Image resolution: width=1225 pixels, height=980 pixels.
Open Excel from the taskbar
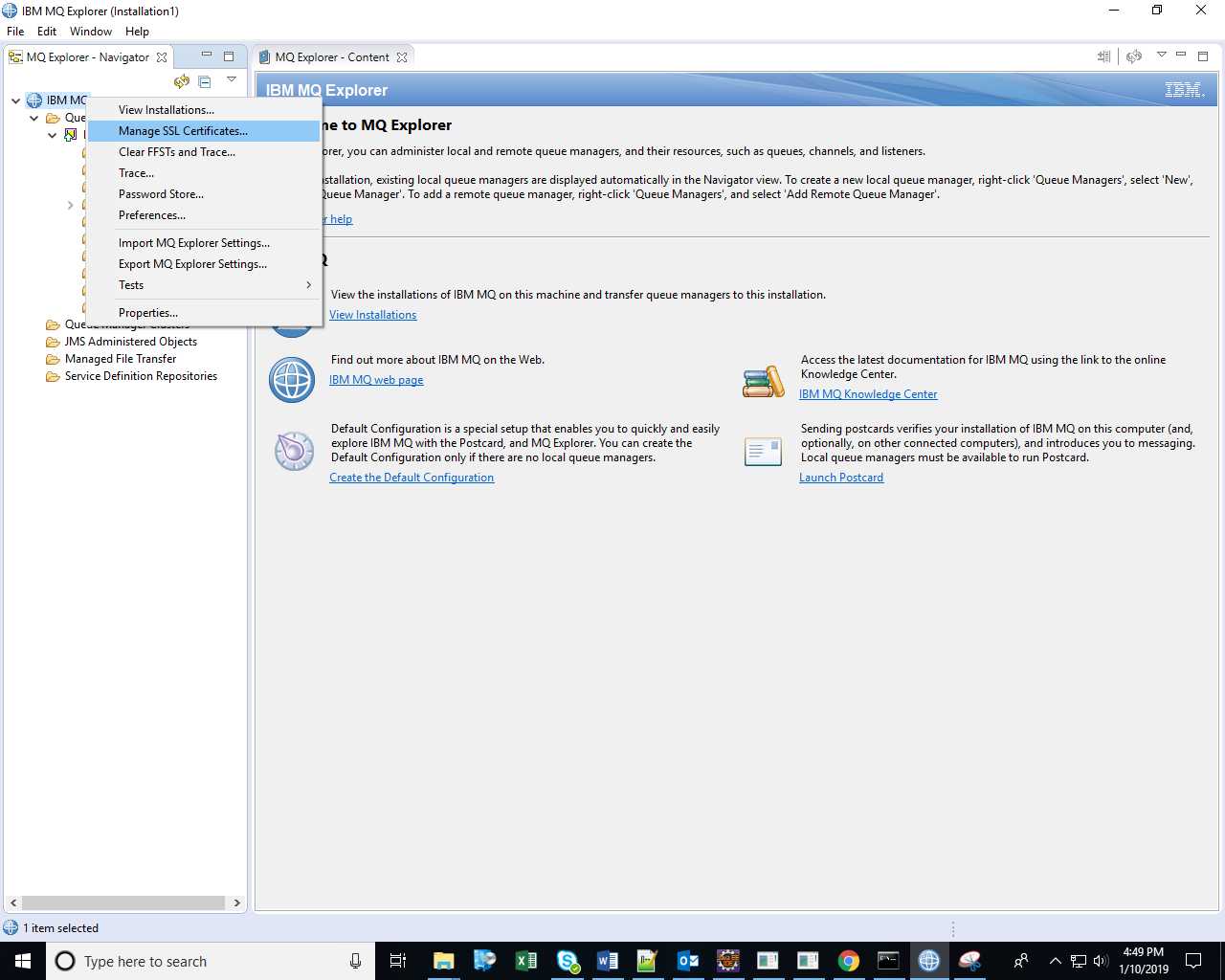tap(525, 961)
